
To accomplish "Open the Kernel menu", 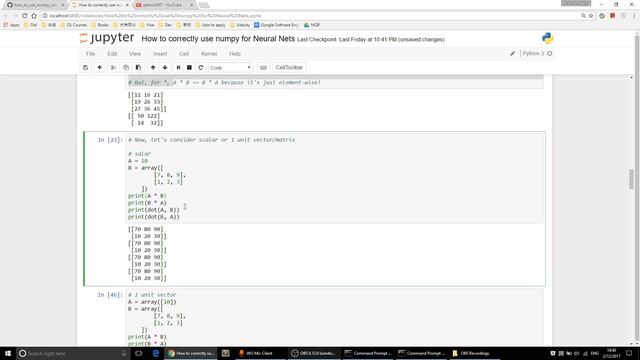I will 209,53.
